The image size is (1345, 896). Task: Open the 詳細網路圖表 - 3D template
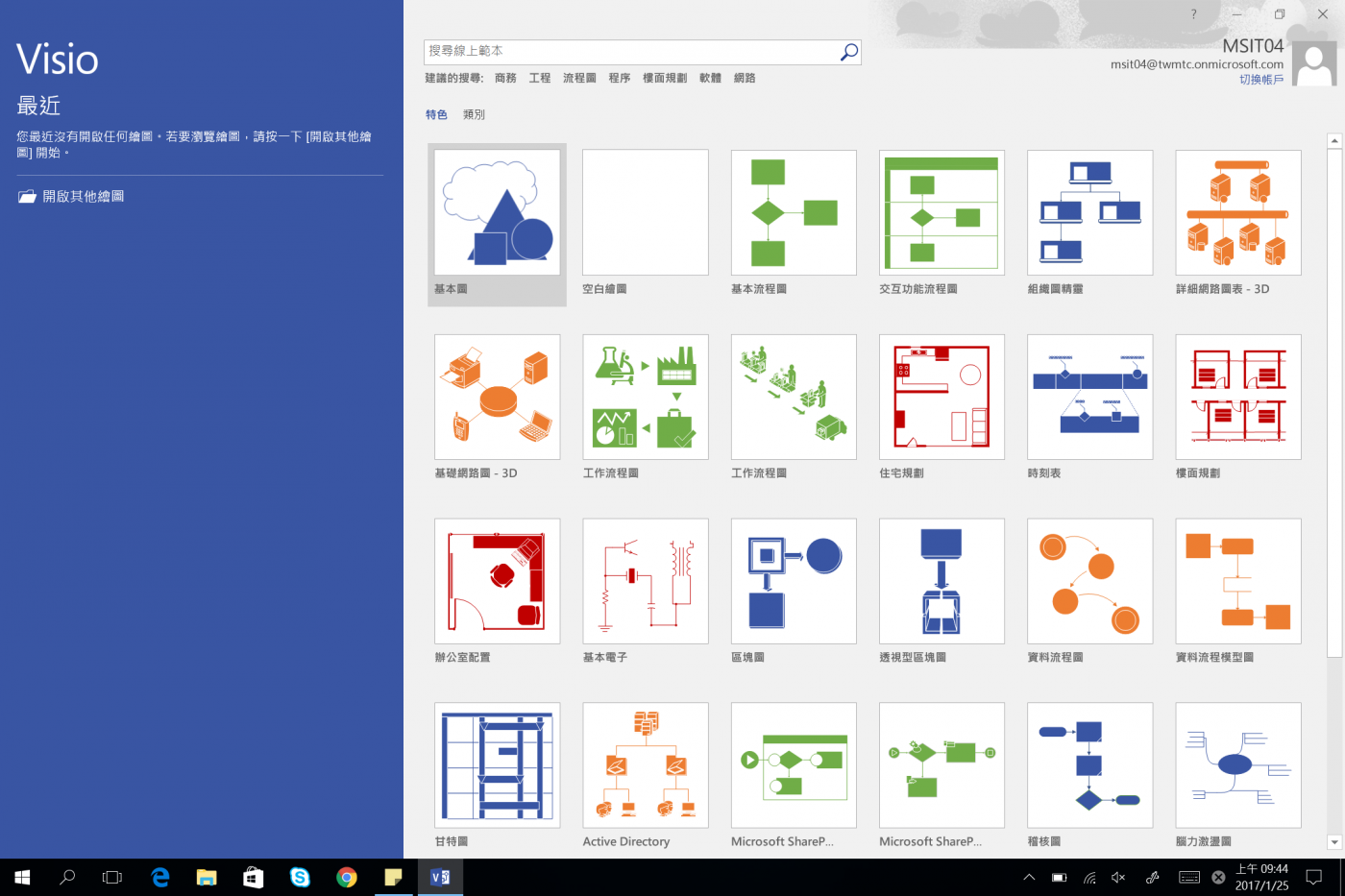coord(1238,212)
